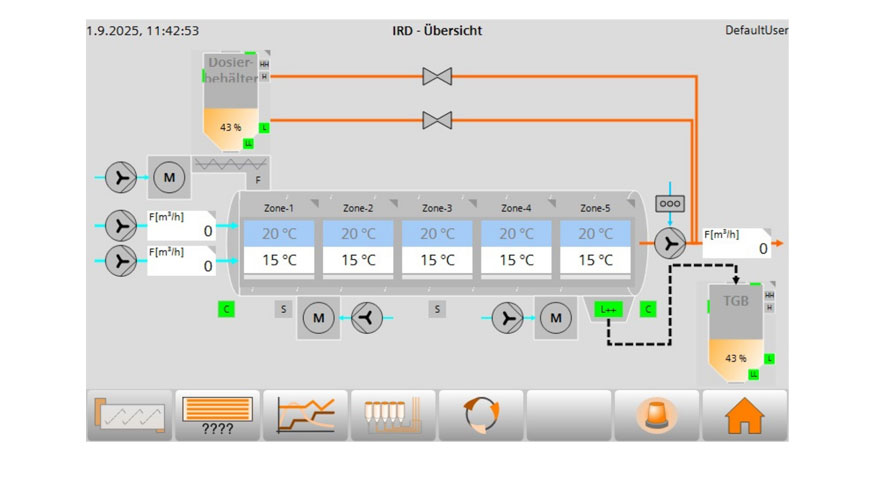Click the green LL indicator on Dosierbehälter

[248, 144]
